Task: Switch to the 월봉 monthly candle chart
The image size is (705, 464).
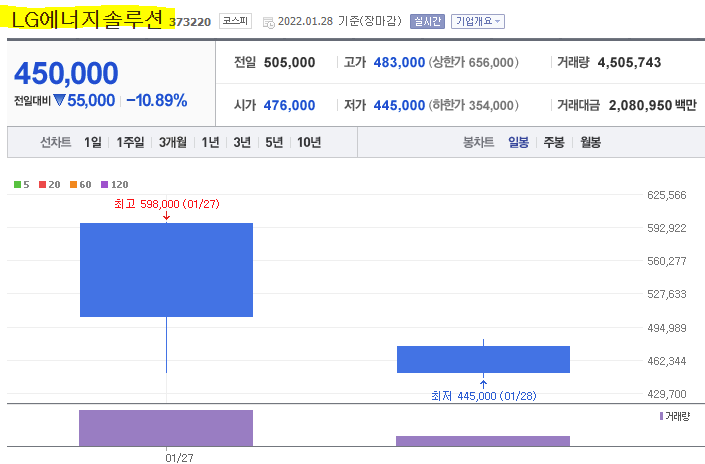Action: click(x=590, y=143)
